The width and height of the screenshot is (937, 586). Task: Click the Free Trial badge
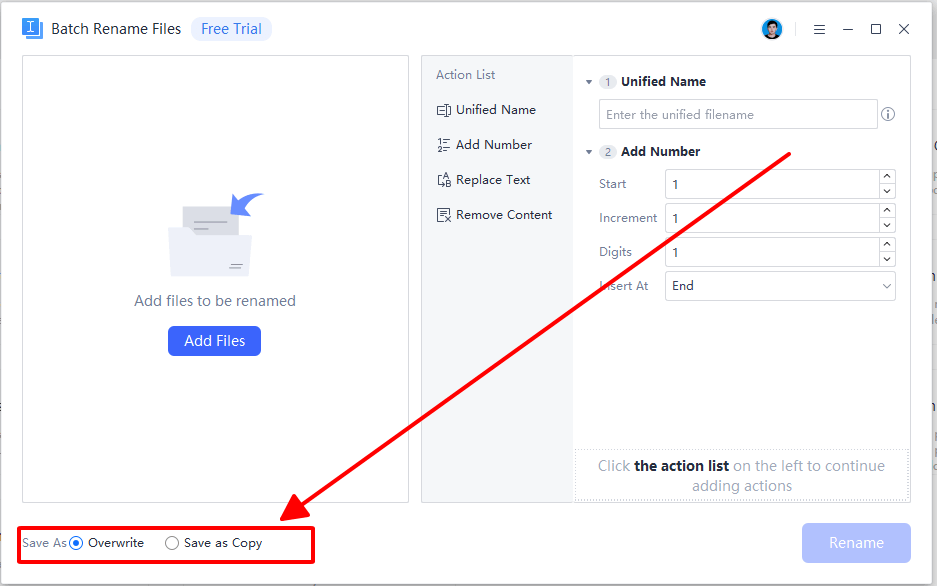click(x=231, y=28)
